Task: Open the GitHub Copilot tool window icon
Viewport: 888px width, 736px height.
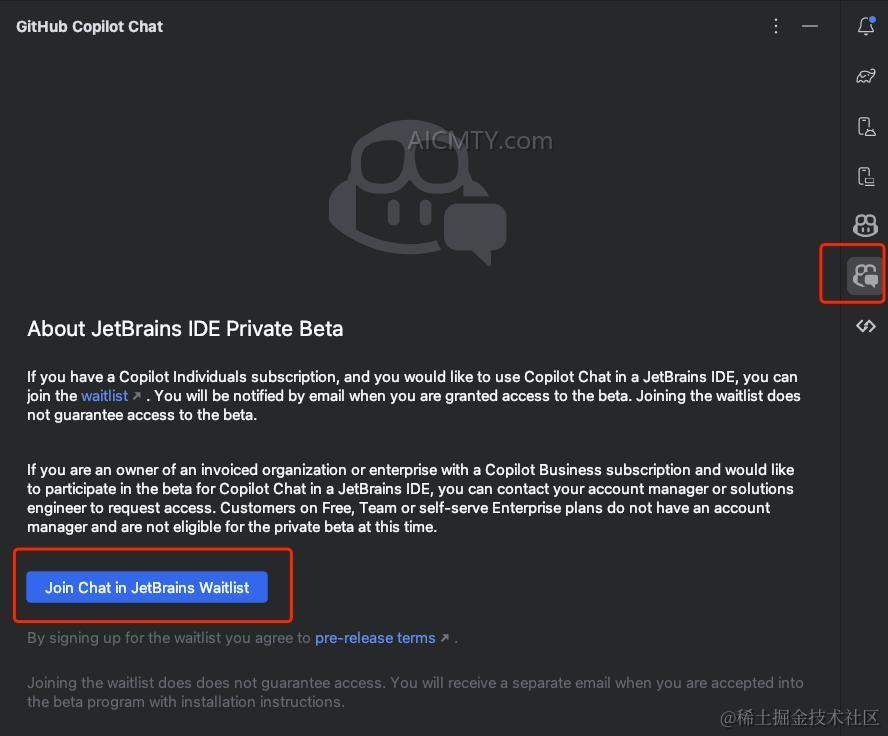Action: click(866, 225)
